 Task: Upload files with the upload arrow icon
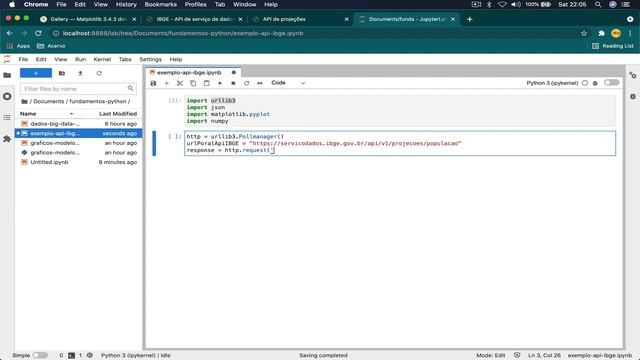pos(80,73)
